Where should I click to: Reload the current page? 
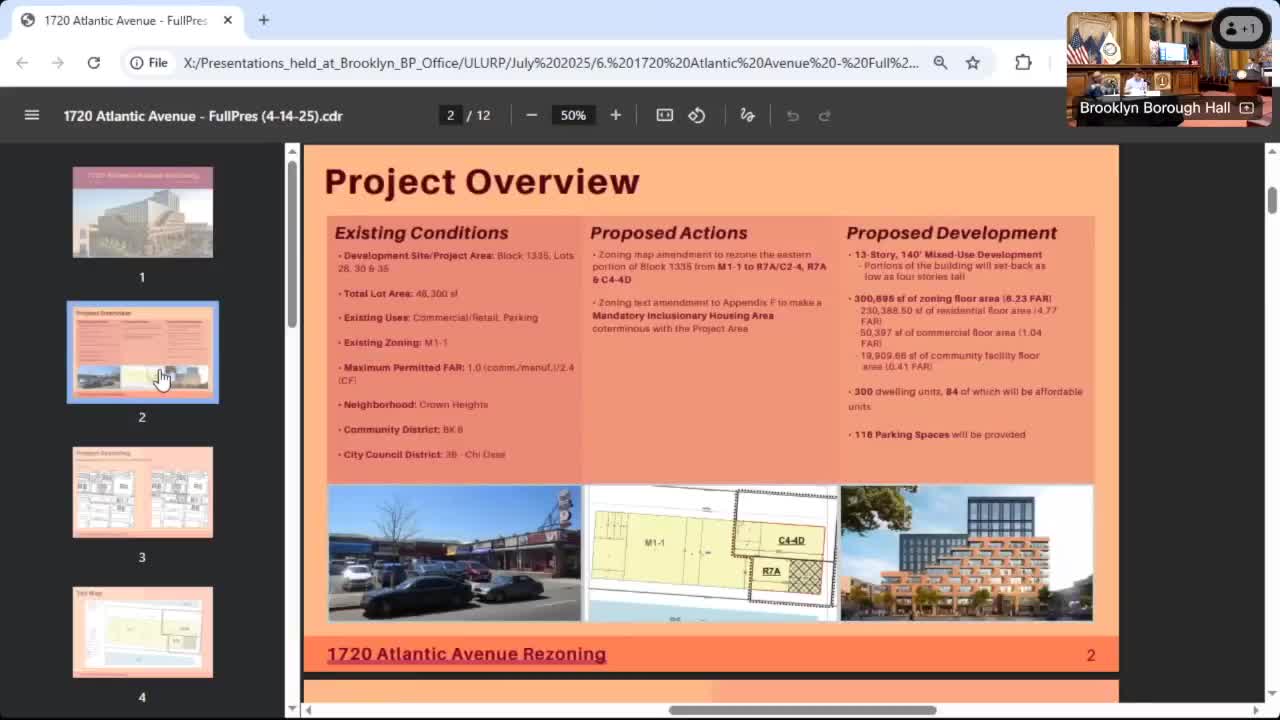pos(93,62)
